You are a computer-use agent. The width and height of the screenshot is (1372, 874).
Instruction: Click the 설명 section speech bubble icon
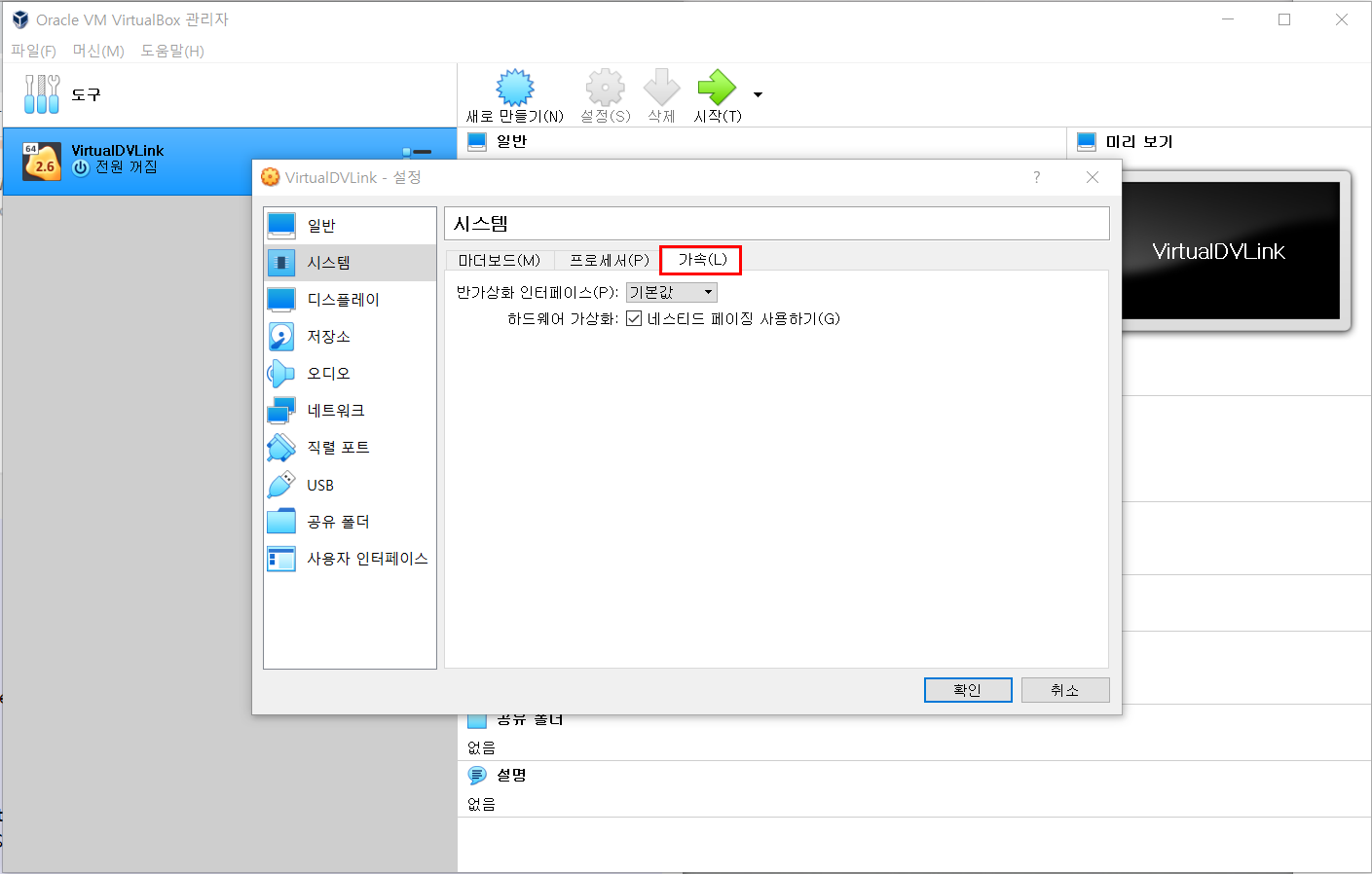coord(477,775)
